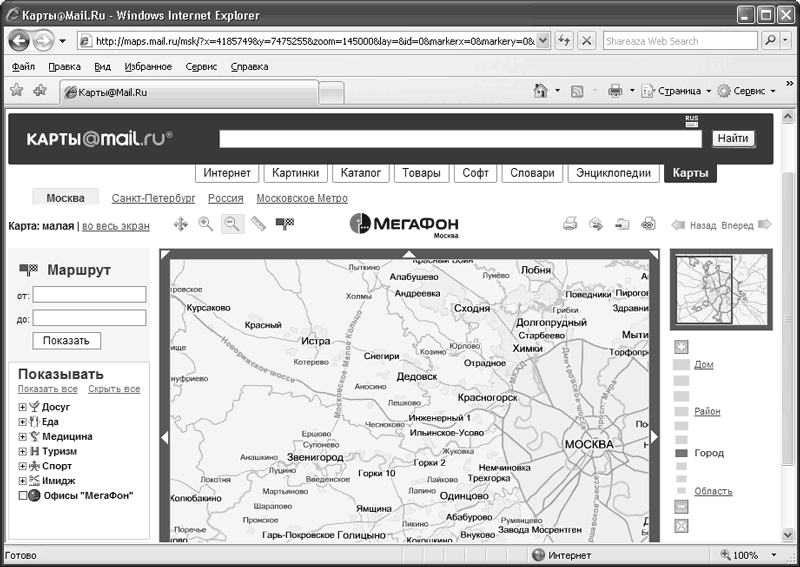Open the во весь экран link
This screenshot has height=567, width=800.
pos(116,226)
